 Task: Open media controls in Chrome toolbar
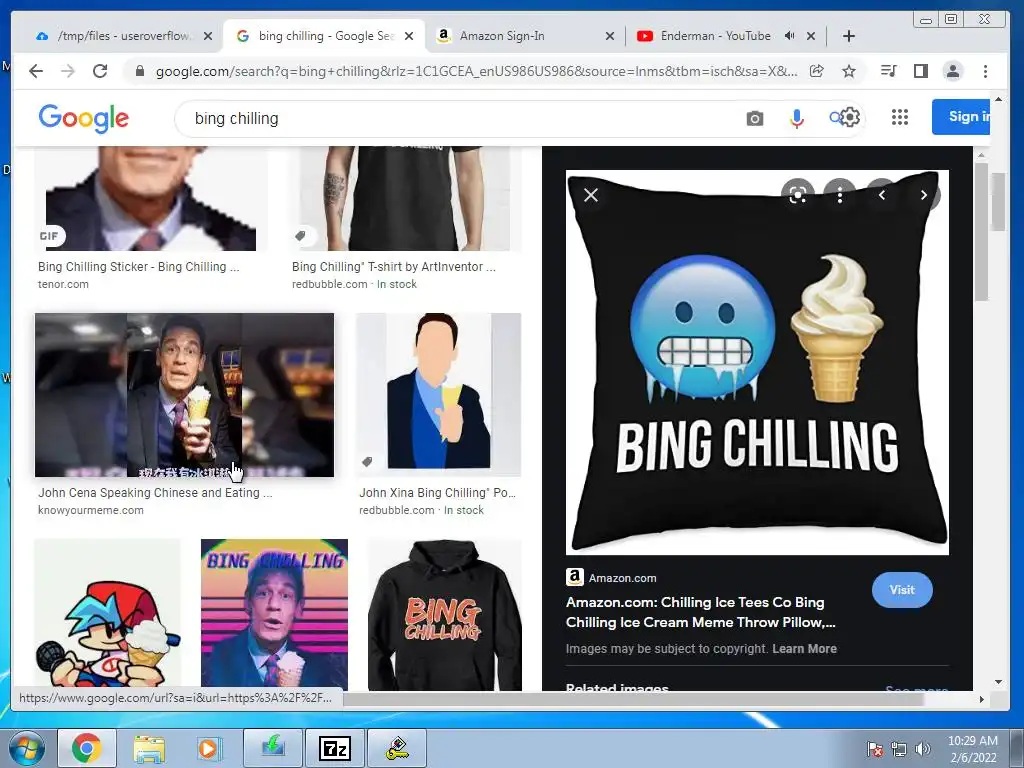click(889, 71)
